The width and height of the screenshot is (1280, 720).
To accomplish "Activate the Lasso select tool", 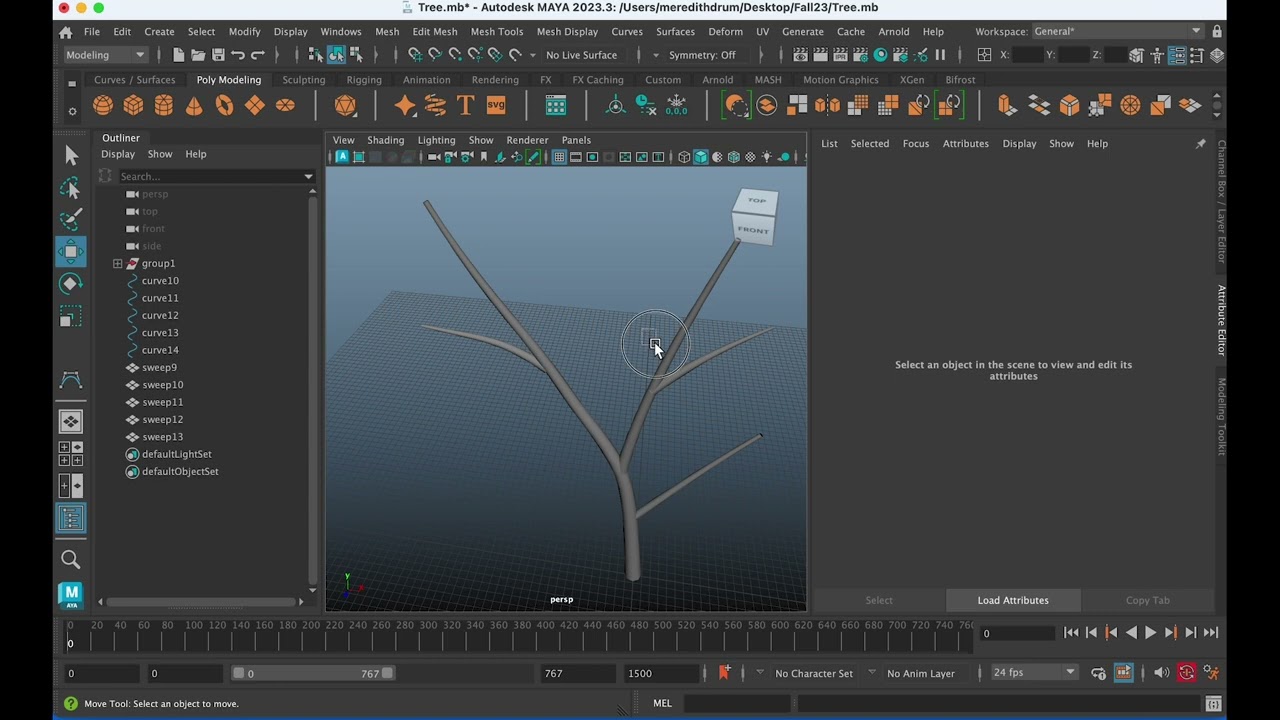I will tap(71, 187).
